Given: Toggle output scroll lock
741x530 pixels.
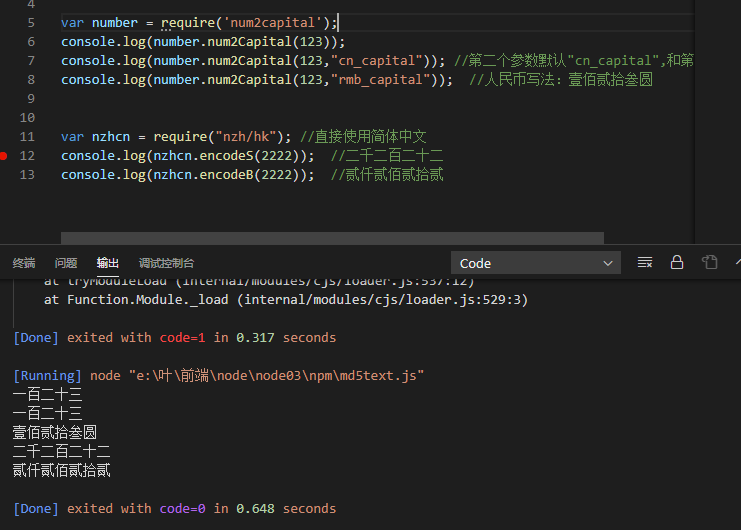Looking at the screenshot, I should pos(677,262).
